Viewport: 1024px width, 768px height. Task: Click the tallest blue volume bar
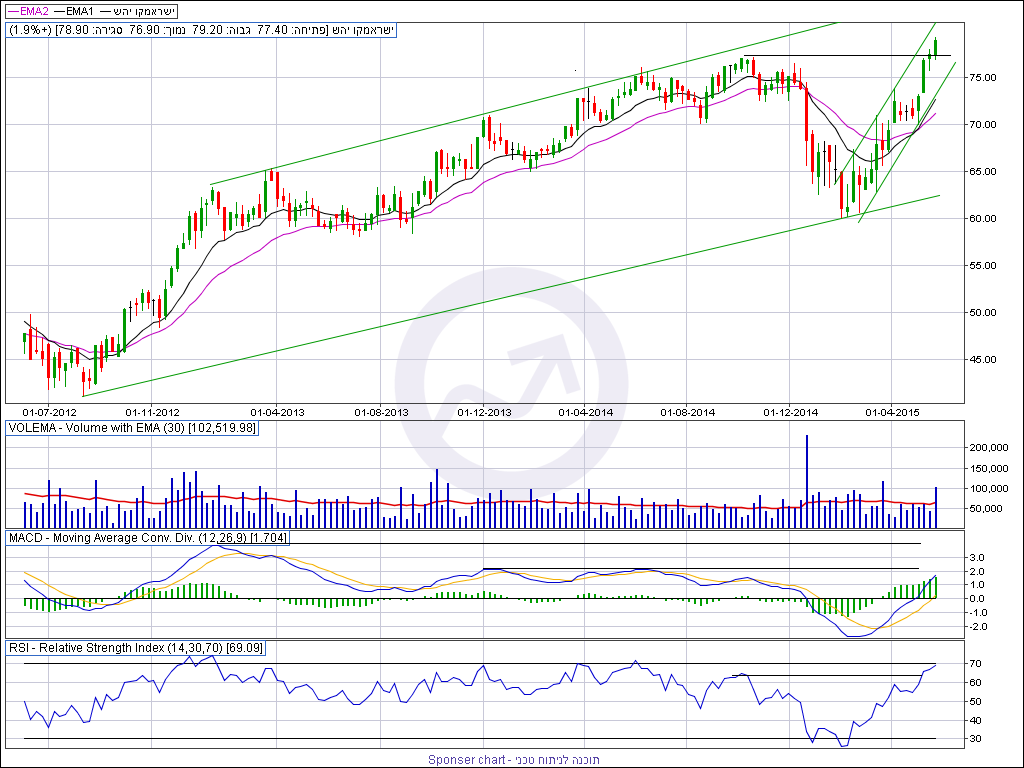pos(807,481)
